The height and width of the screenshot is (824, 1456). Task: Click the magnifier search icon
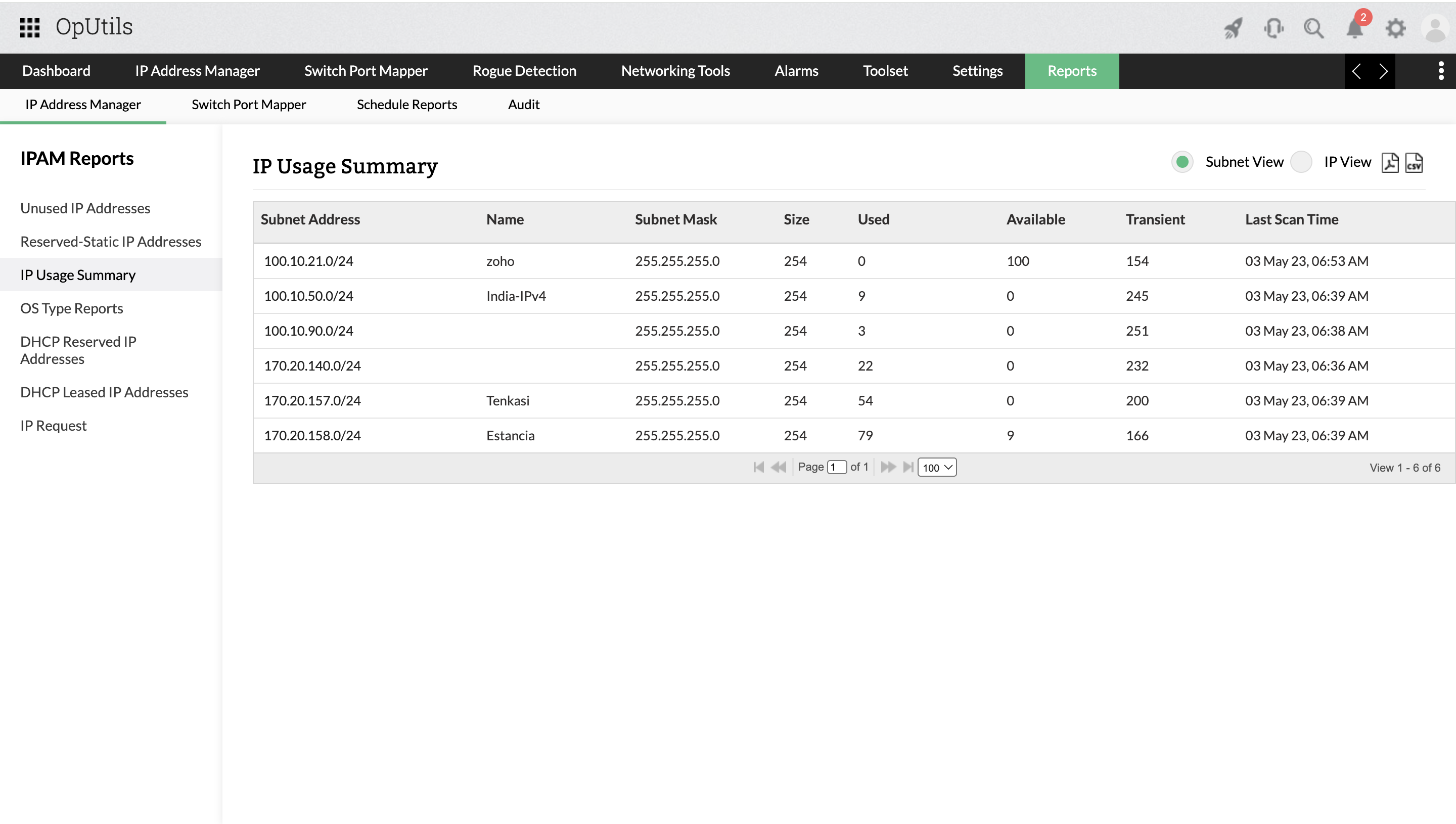[1313, 28]
